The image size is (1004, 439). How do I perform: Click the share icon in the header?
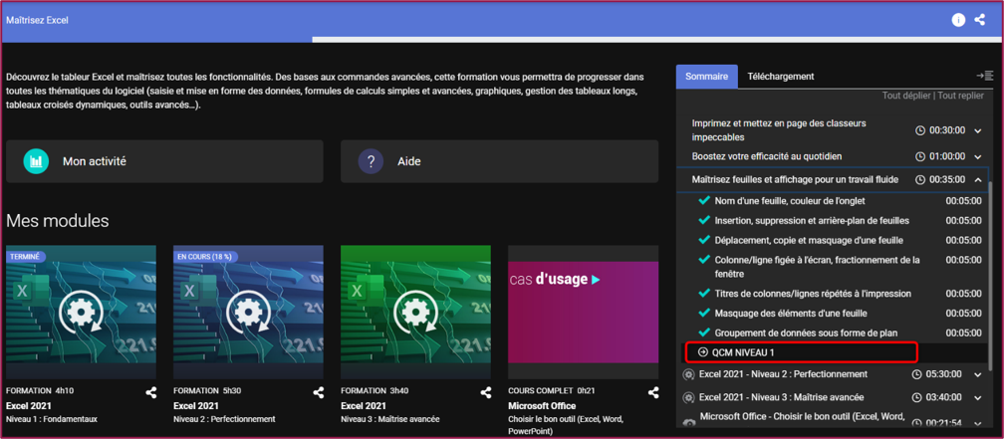(x=979, y=20)
